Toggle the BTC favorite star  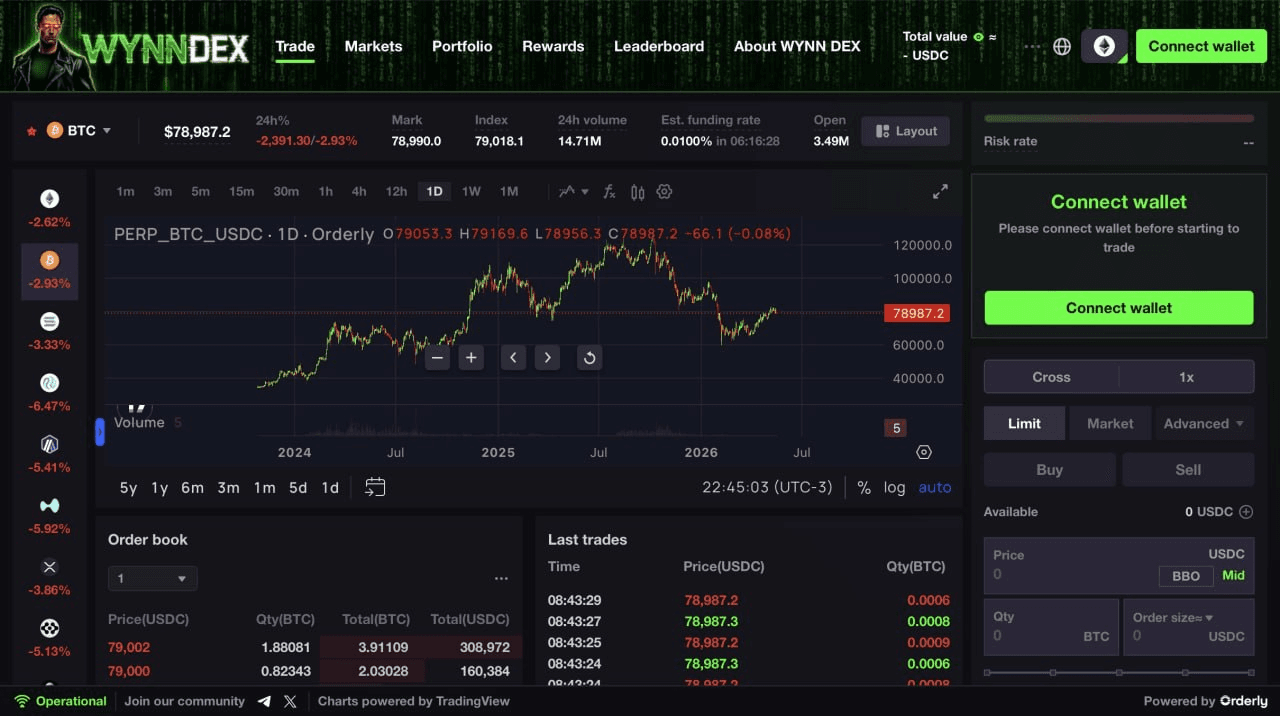point(31,131)
